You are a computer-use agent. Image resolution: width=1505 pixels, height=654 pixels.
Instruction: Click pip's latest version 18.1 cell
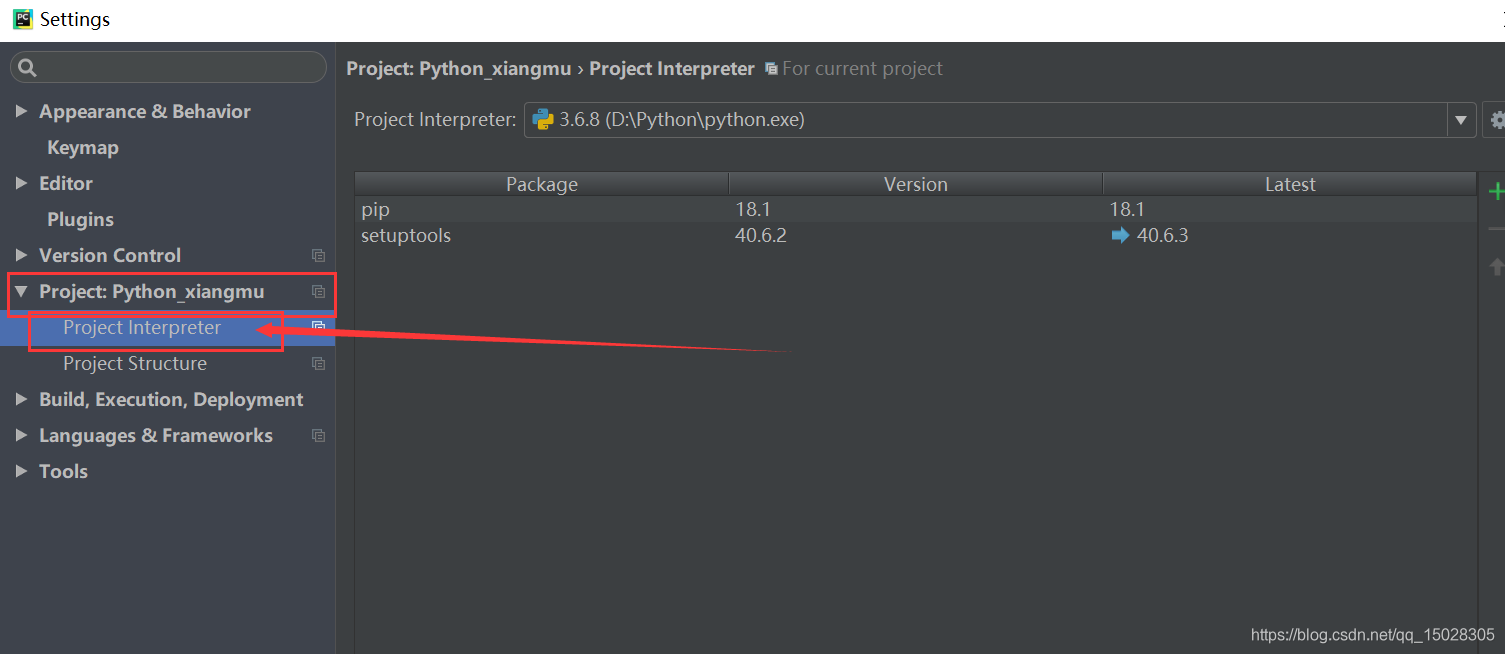pos(1127,209)
